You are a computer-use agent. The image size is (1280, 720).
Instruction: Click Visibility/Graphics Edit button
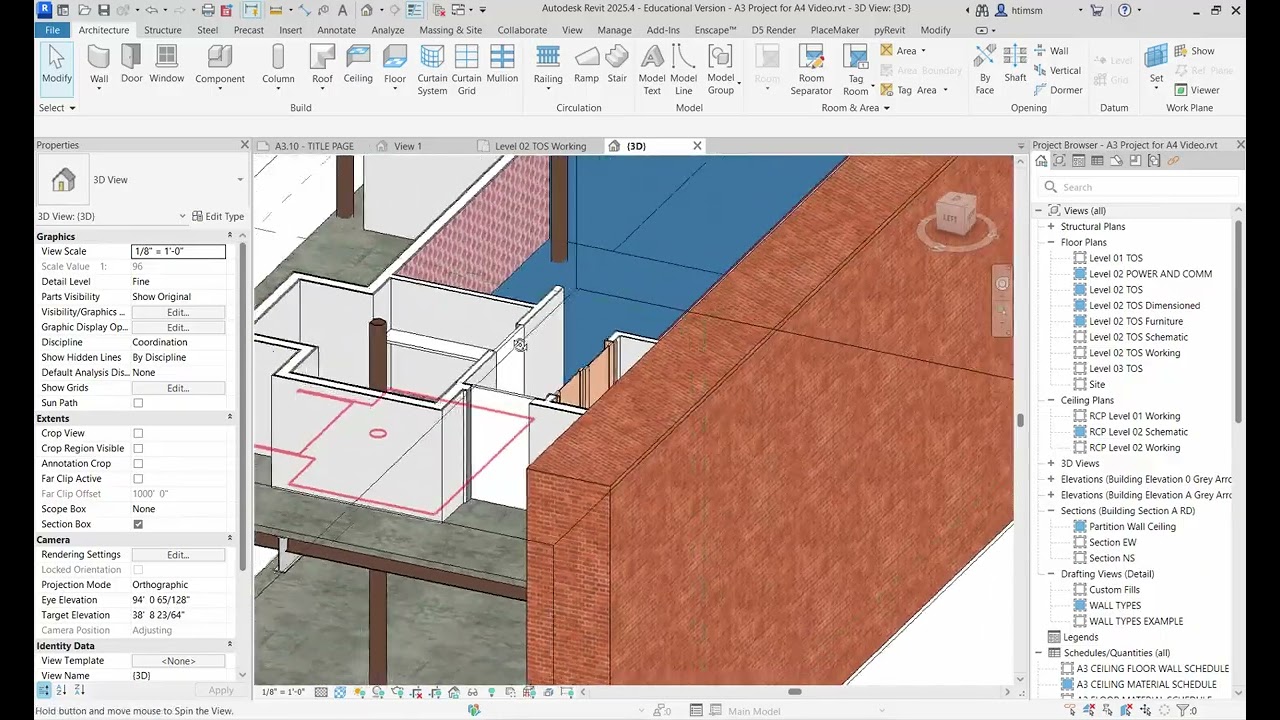178,312
